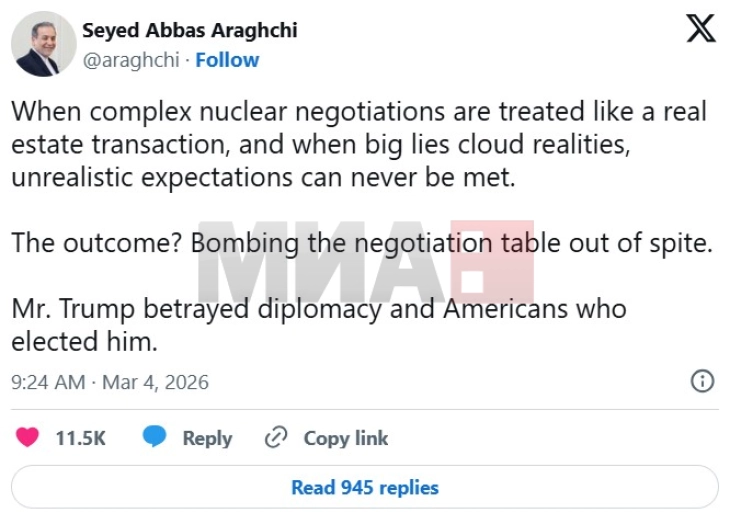Click the @araghchi handle
The height and width of the screenshot is (524, 730).
[x=131, y=60]
